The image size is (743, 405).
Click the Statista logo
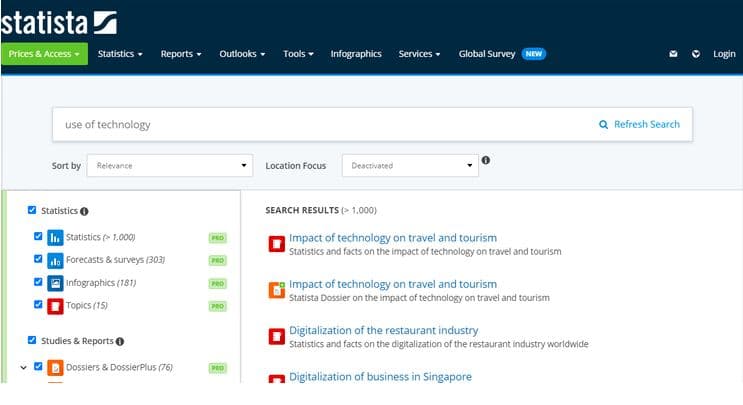click(59, 21)
